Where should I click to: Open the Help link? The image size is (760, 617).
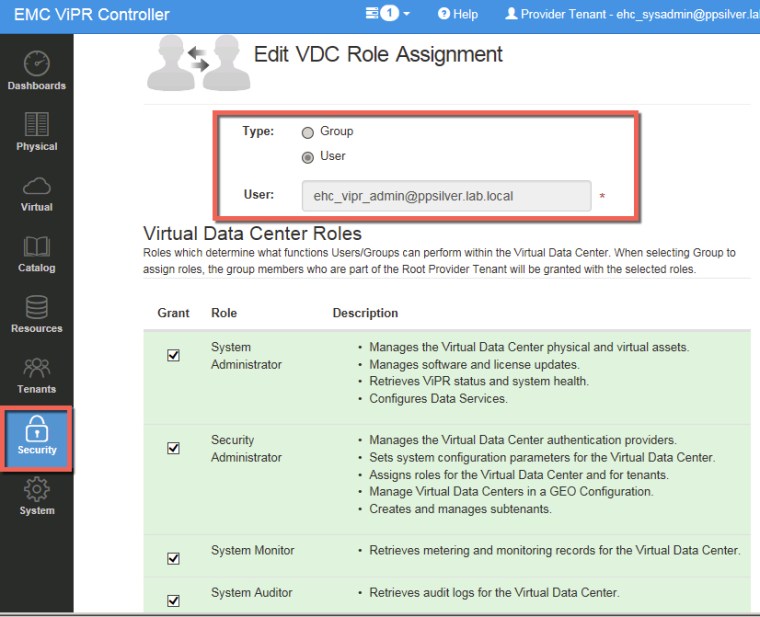click(x=458, y=14)
